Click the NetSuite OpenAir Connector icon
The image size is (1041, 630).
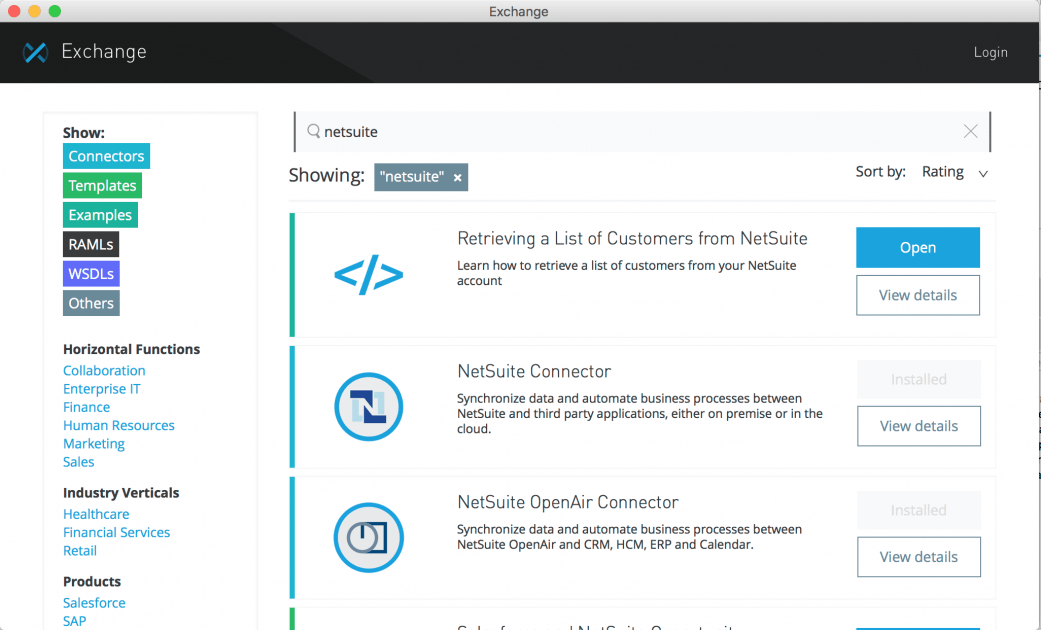click(x=368, y=538)
